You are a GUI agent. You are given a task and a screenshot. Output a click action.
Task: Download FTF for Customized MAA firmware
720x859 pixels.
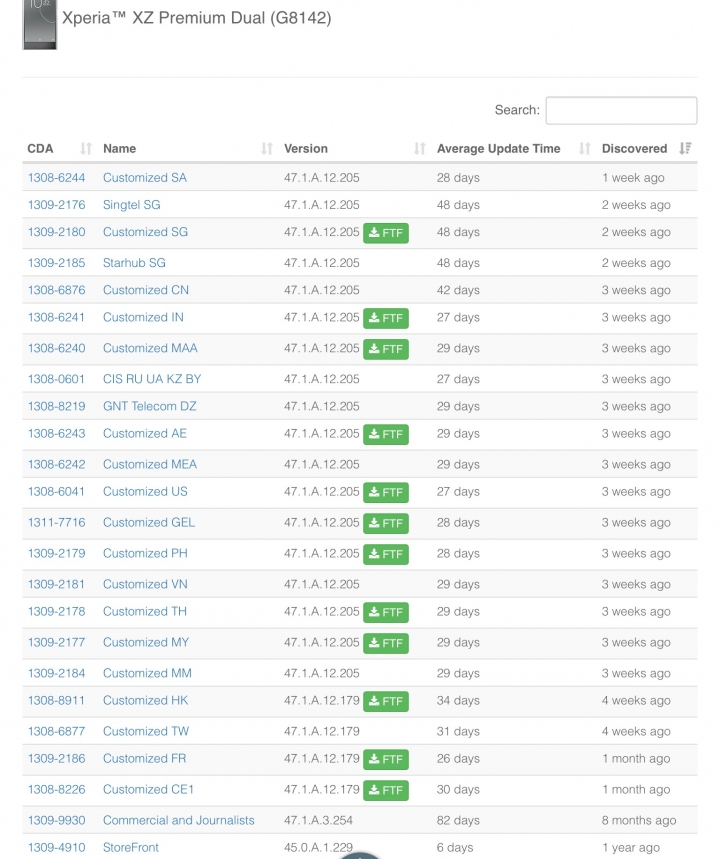tap(386, 349)
